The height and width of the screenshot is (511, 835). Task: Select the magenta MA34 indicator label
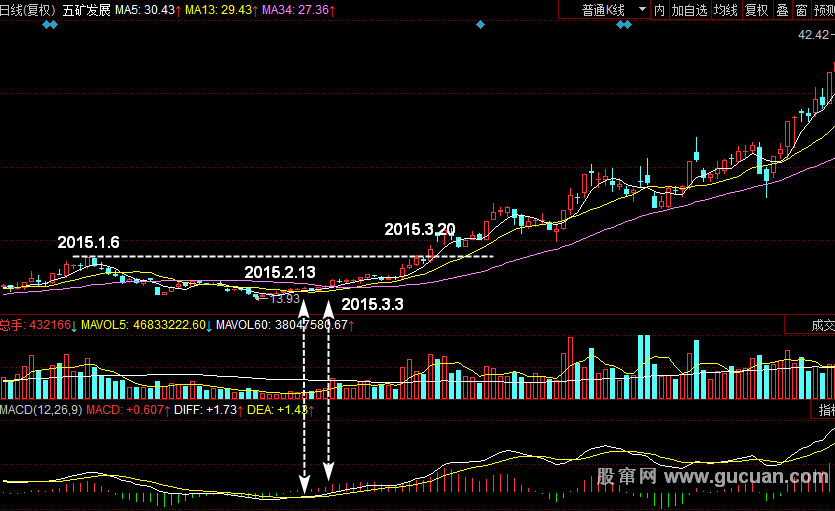tap(299, 9)
